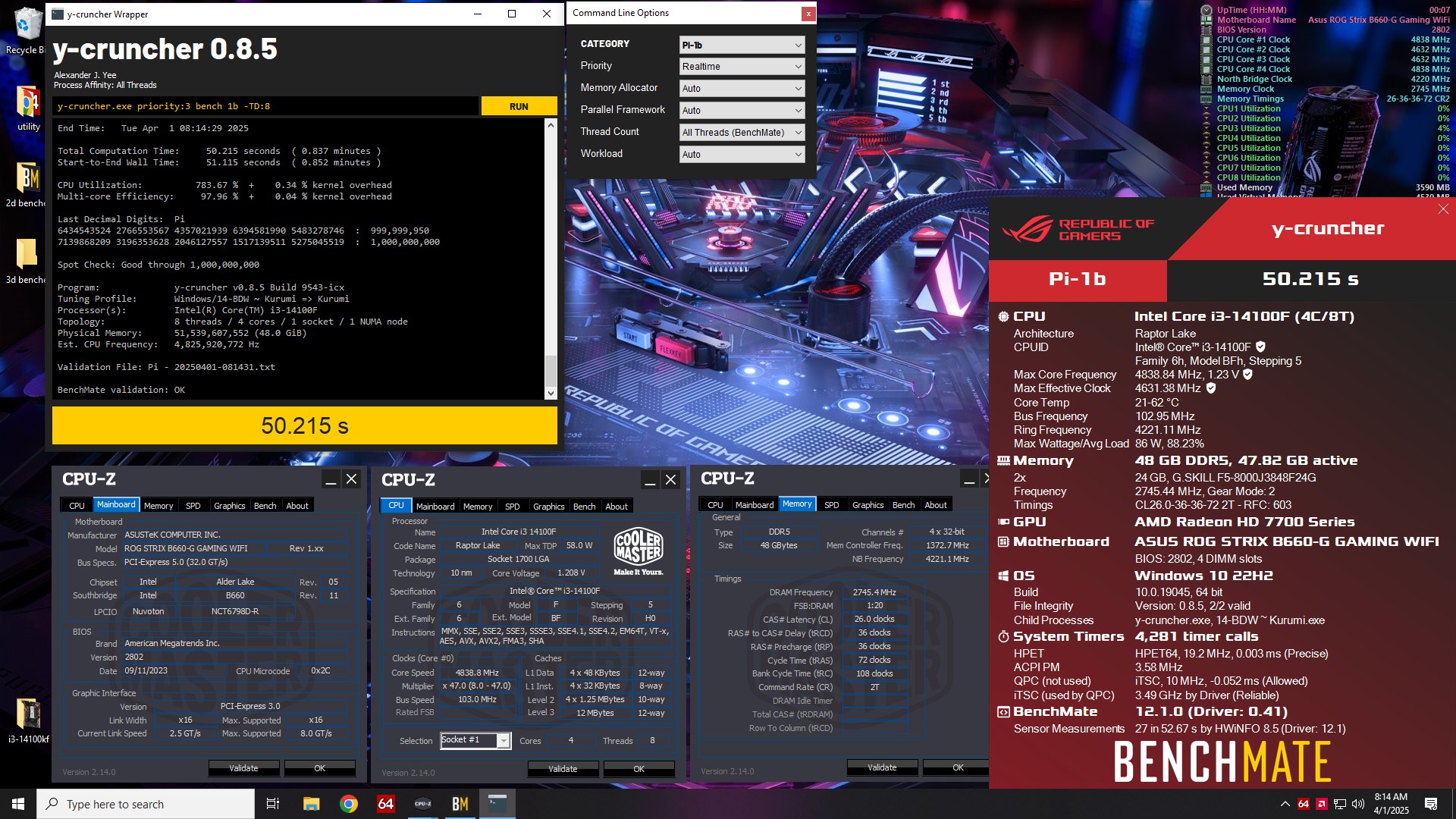Open Memory tab in middle CPU-Z window
Viewport: 1456px width, 819px height.
(x=478, y=507)
